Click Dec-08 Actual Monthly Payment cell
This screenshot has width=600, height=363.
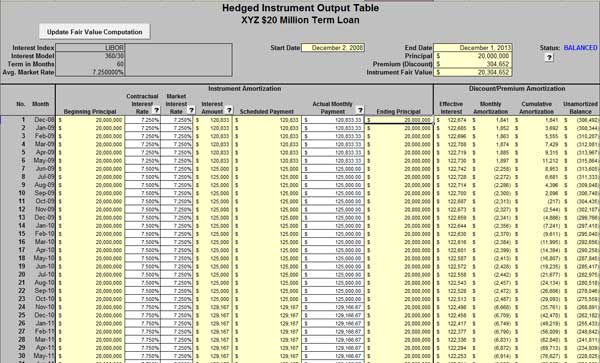point(333,120)
